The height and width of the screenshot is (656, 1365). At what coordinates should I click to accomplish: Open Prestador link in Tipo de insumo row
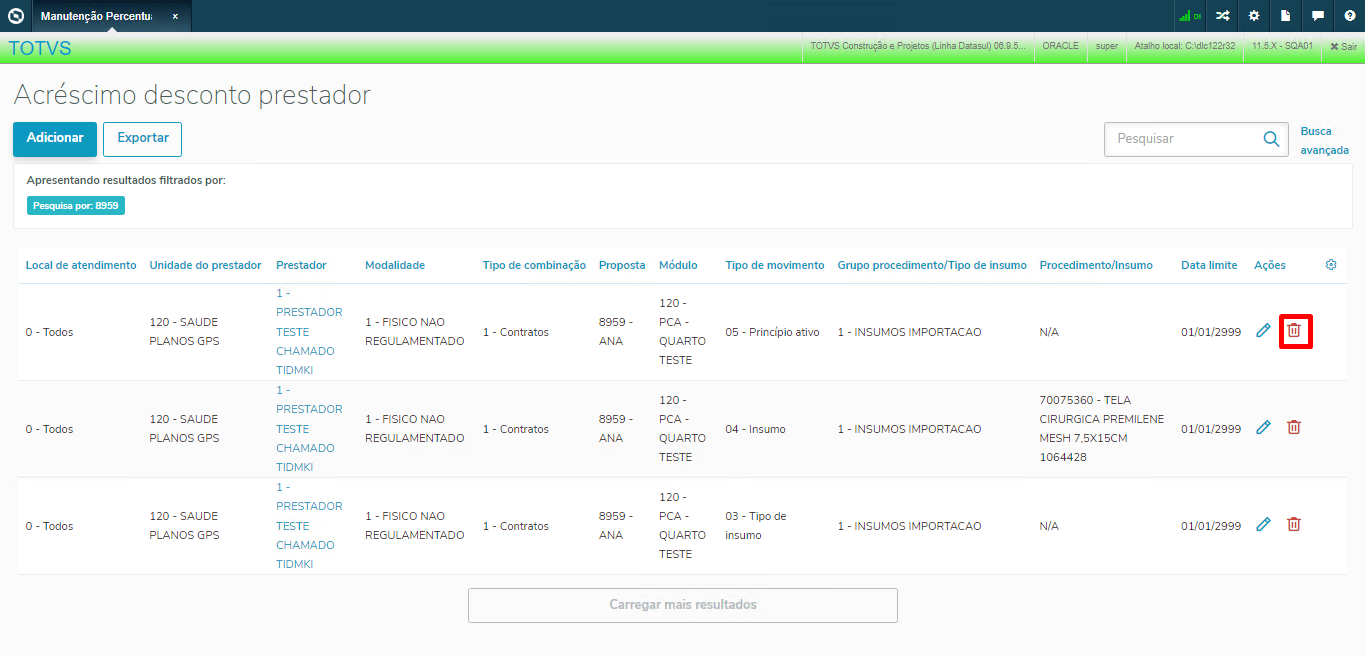pos(309,525)
